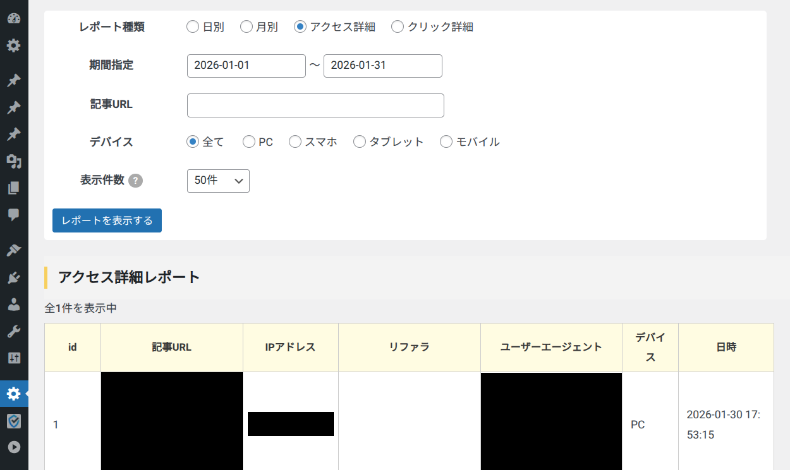The image size is (790, 470).
Task: Select the クリック詳細 report type
Action: click(397, 27)
